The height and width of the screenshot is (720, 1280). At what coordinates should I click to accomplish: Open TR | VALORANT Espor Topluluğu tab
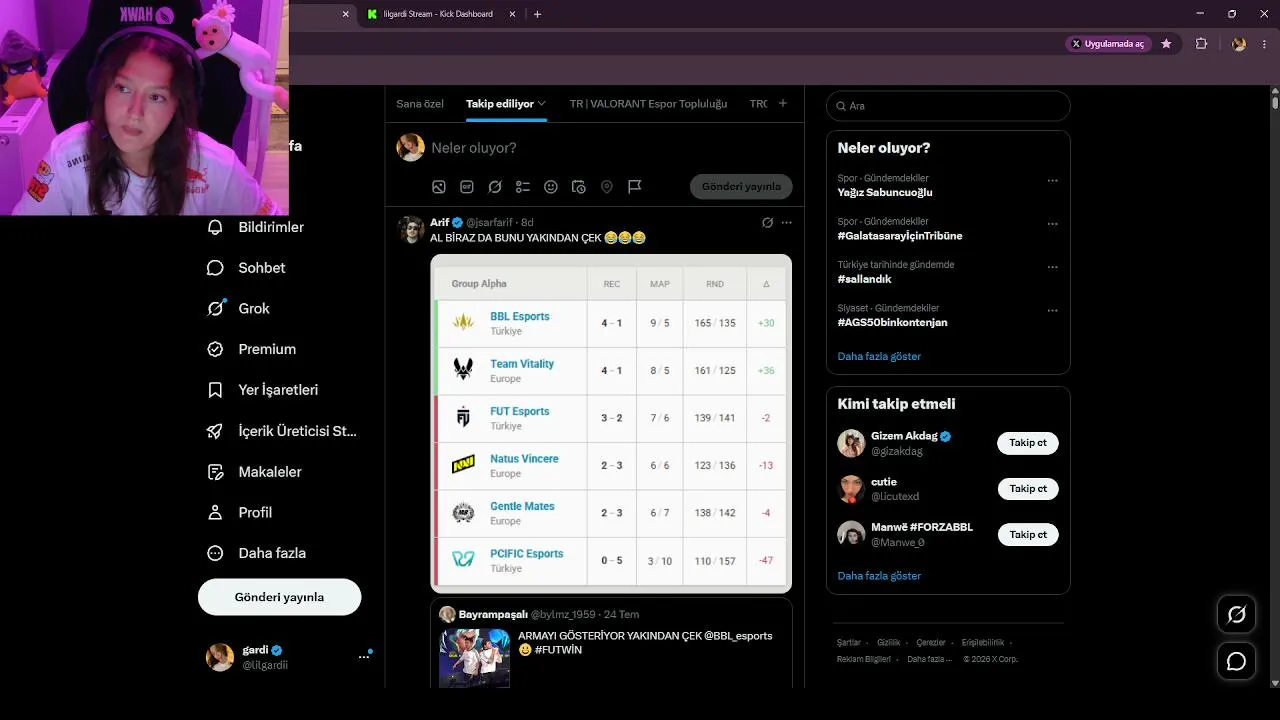pos(648,103)
